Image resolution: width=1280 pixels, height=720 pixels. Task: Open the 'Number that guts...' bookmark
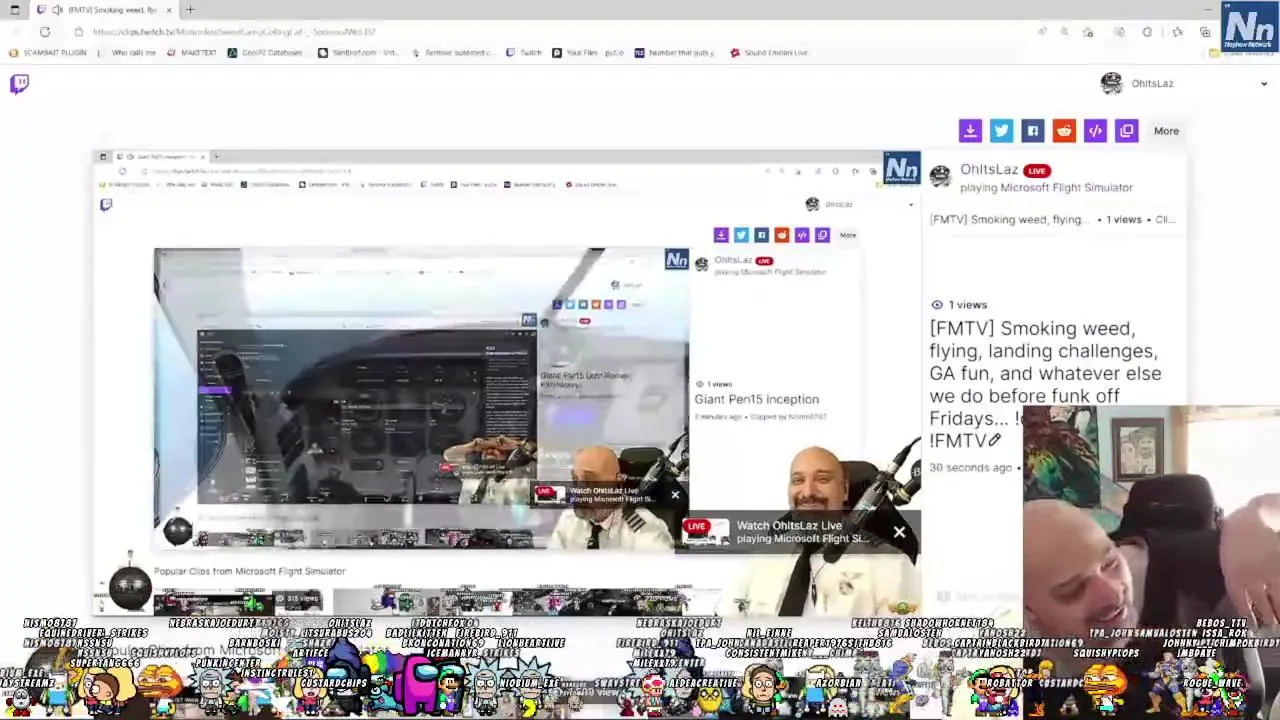(674, 53)
